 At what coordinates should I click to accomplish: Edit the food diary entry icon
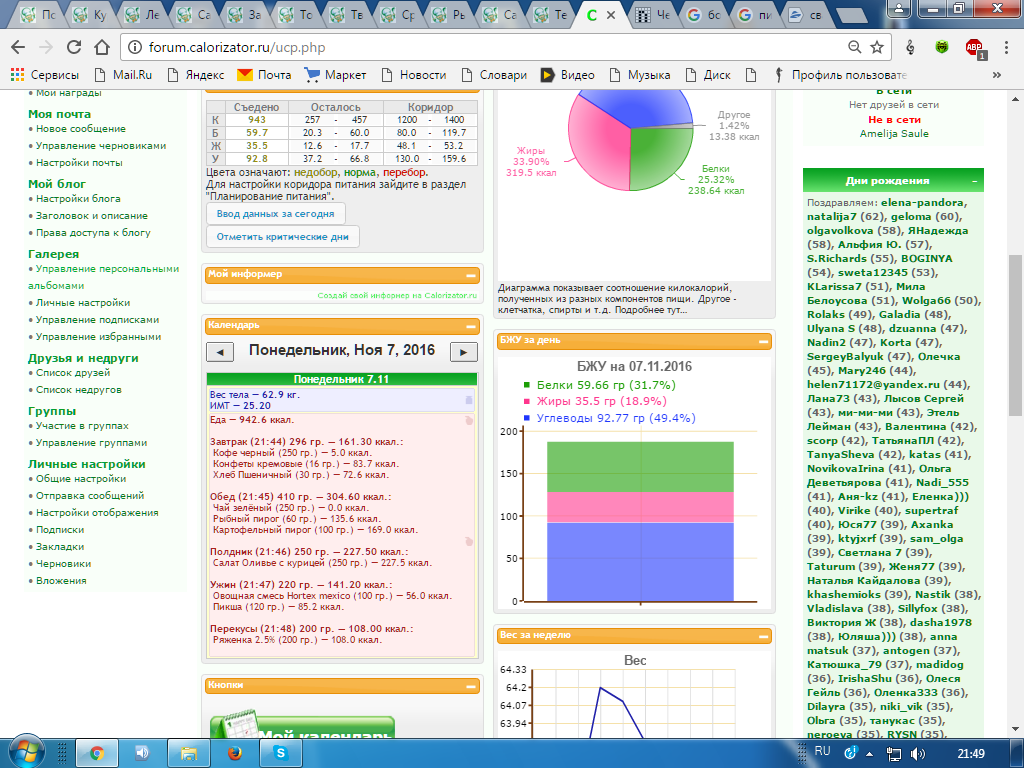[468, 420]
